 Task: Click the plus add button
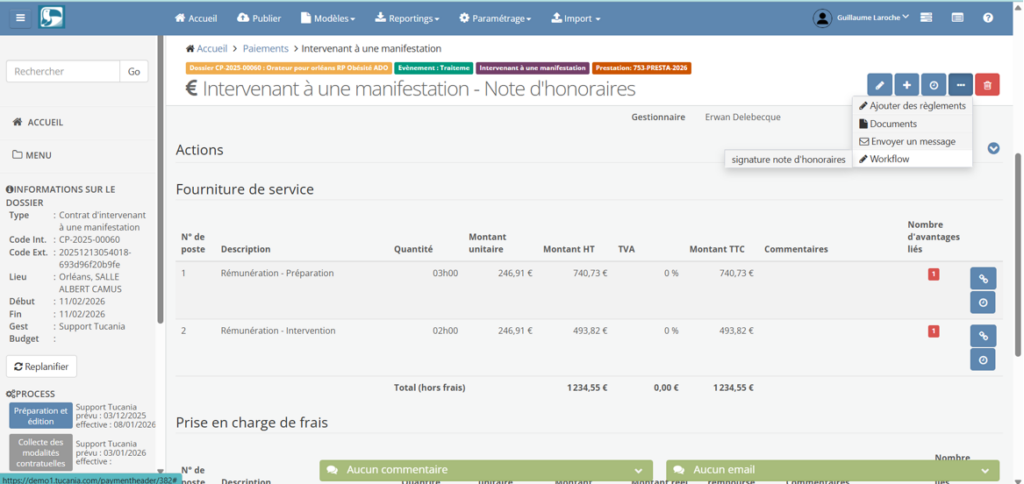(x=906, y=86)
